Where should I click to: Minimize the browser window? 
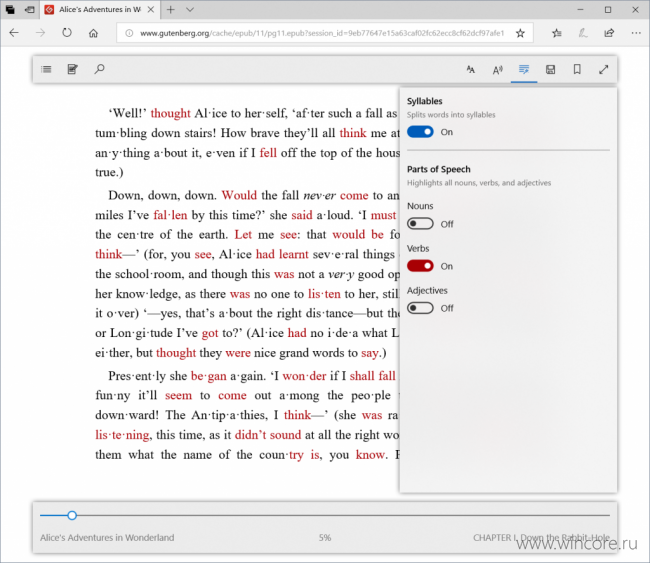580,10
